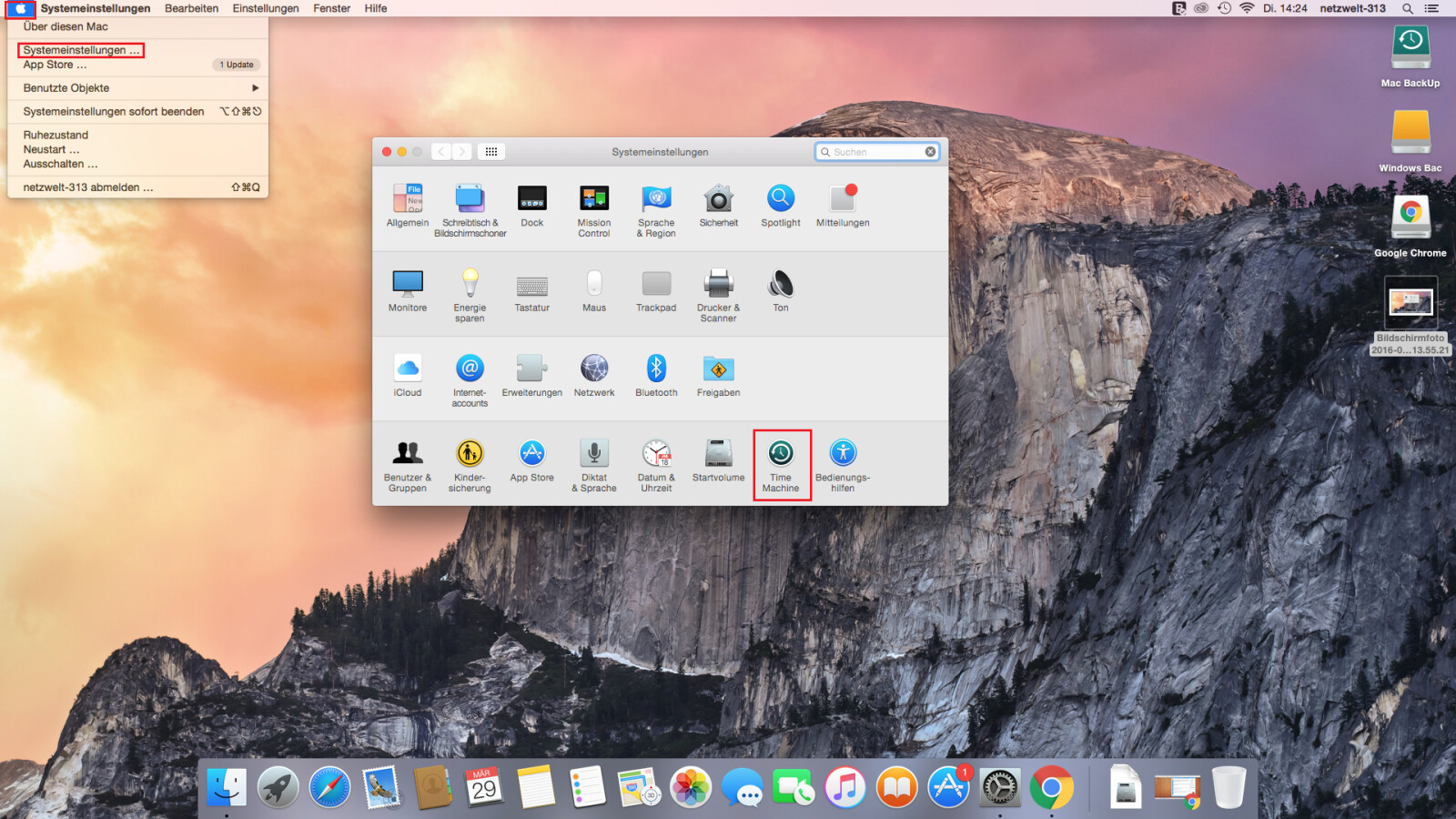
Task: Click the show-all grid button
Action: 491,152
